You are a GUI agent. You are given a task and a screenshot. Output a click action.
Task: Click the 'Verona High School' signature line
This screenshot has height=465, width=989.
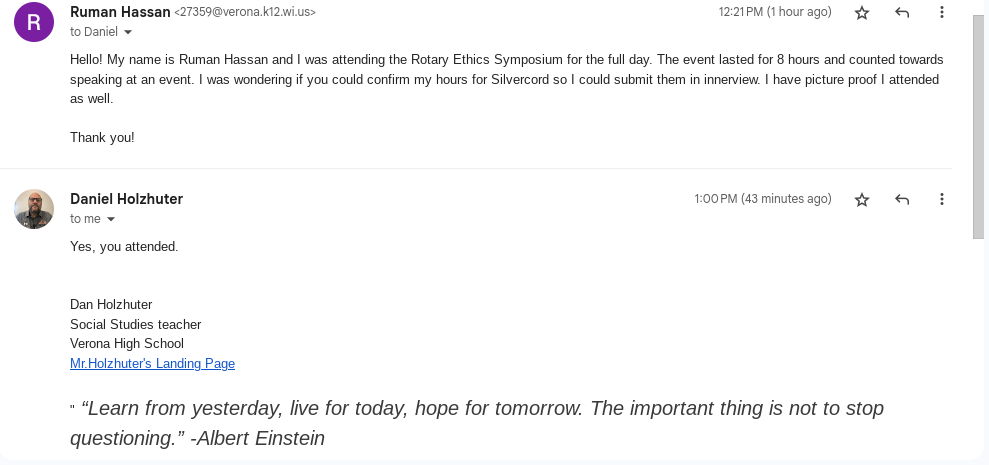click(127, 344)
